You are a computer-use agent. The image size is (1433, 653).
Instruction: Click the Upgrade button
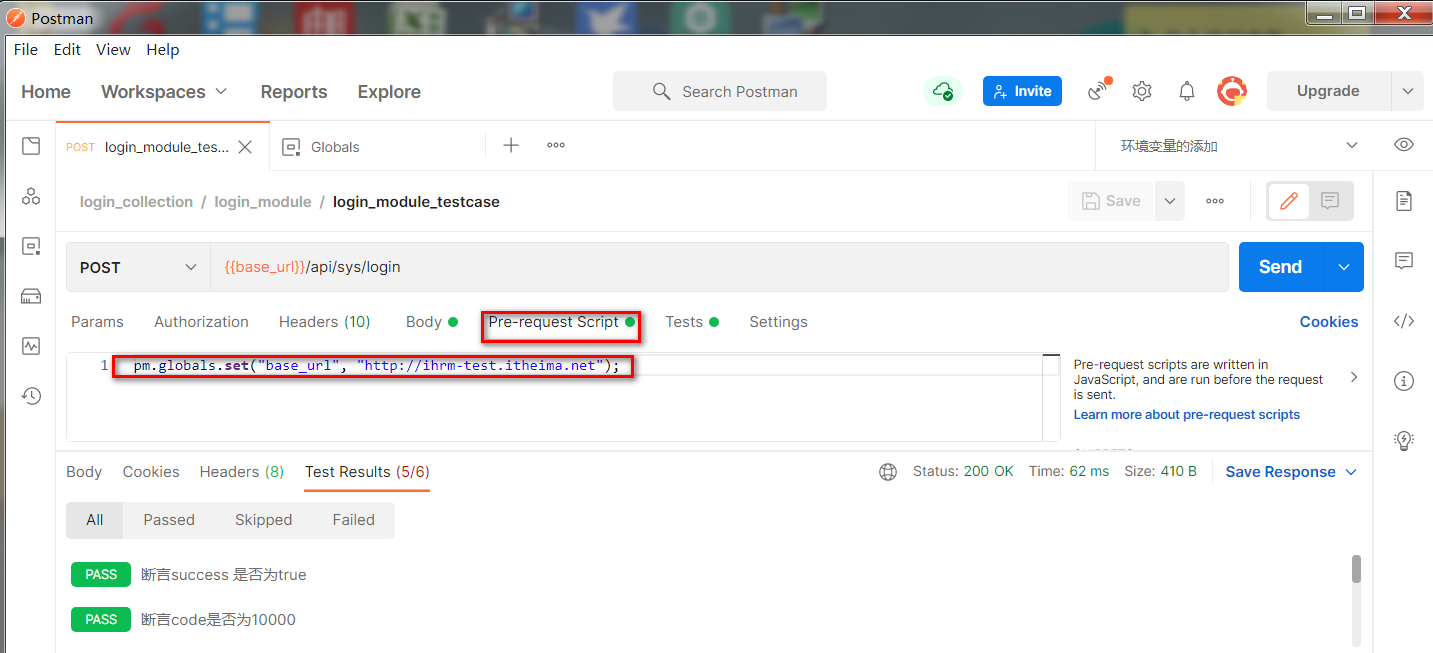coord(1328,91)
